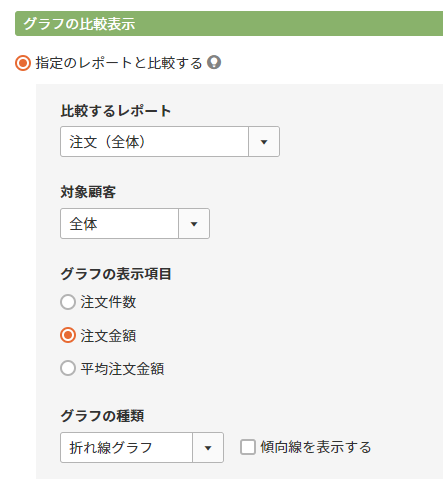Click the 注文件数 label text

coord(108,302)
